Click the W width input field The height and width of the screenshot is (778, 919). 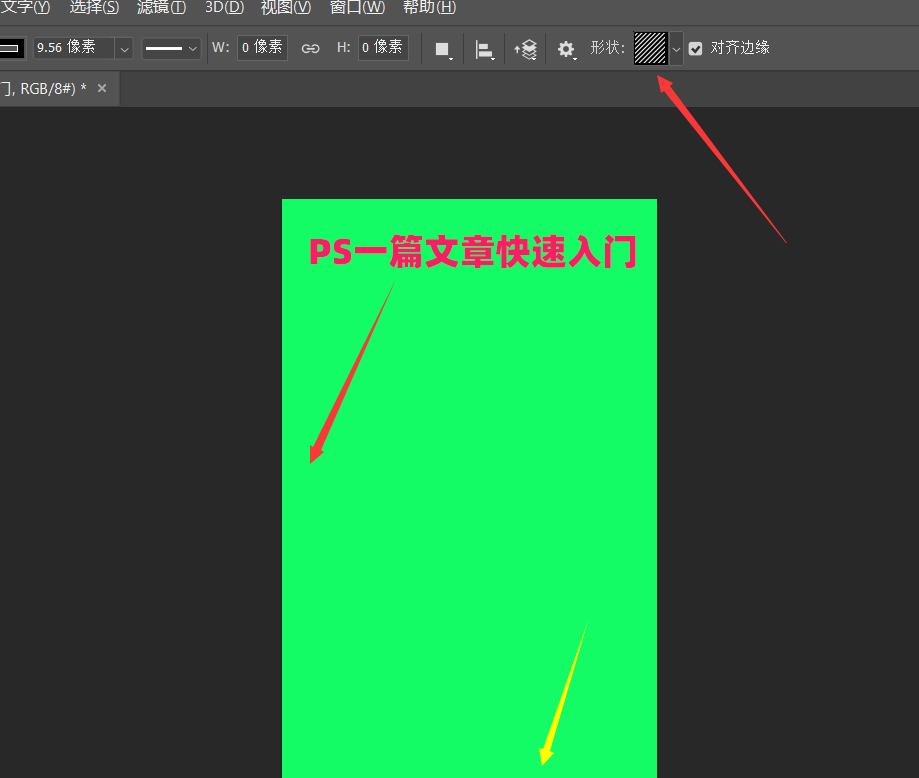click(x=262, y=47)
